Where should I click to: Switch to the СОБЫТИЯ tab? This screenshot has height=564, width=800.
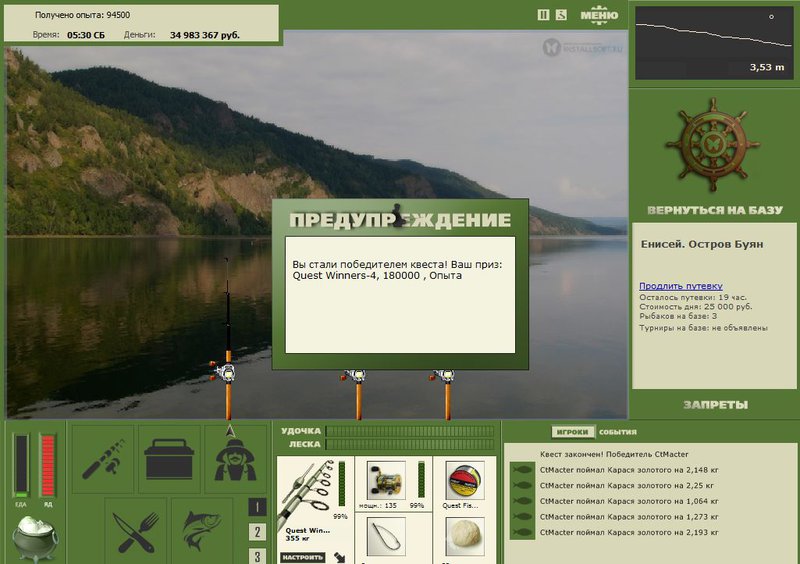tap(618, 432)
